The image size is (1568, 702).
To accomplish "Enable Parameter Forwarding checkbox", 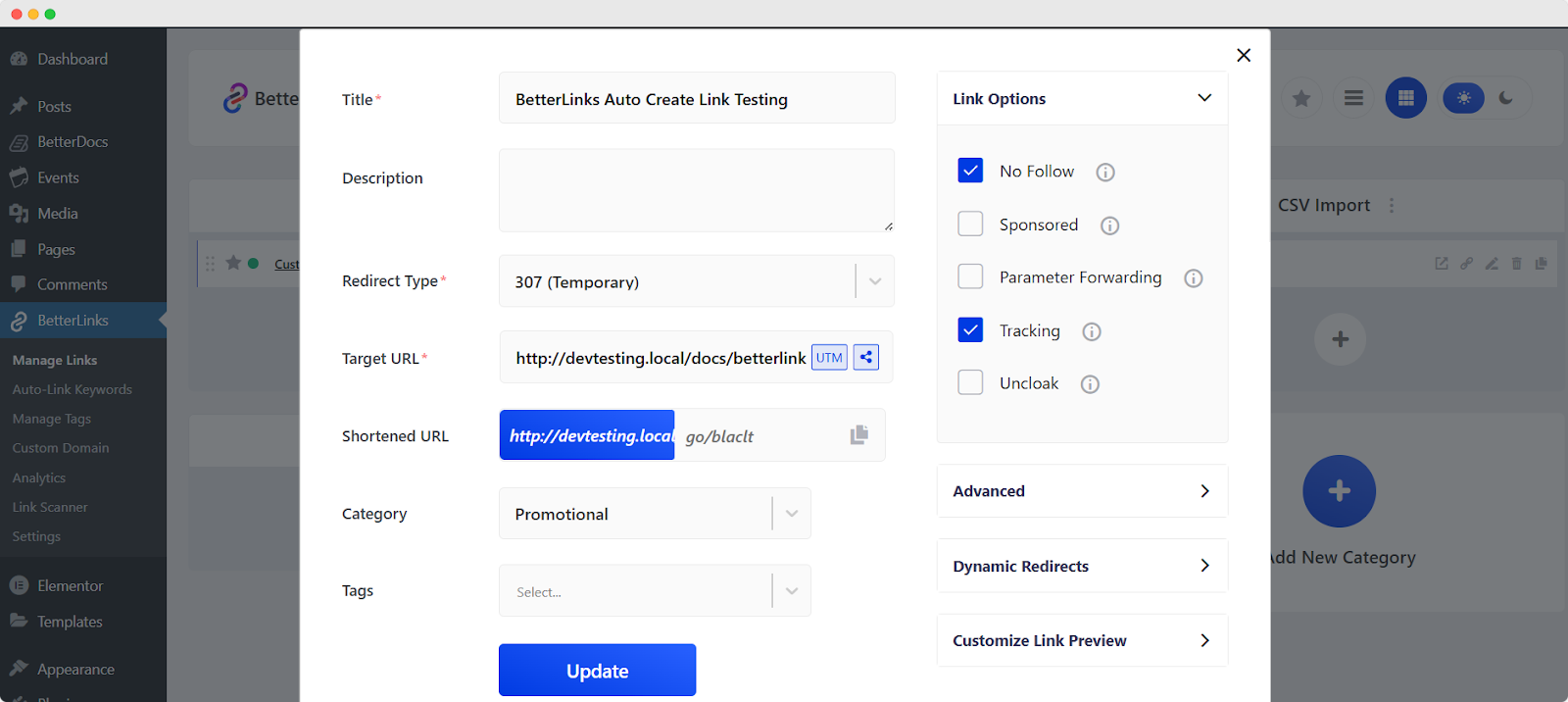I will coord(970,276).
